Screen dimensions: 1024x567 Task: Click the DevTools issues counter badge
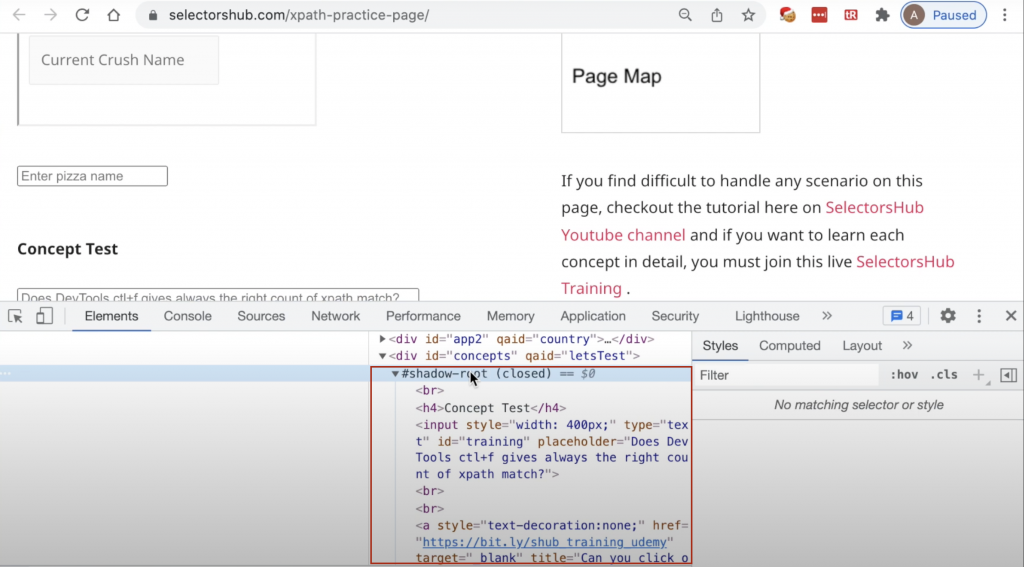pyautogui.click(x=902, y=316)
